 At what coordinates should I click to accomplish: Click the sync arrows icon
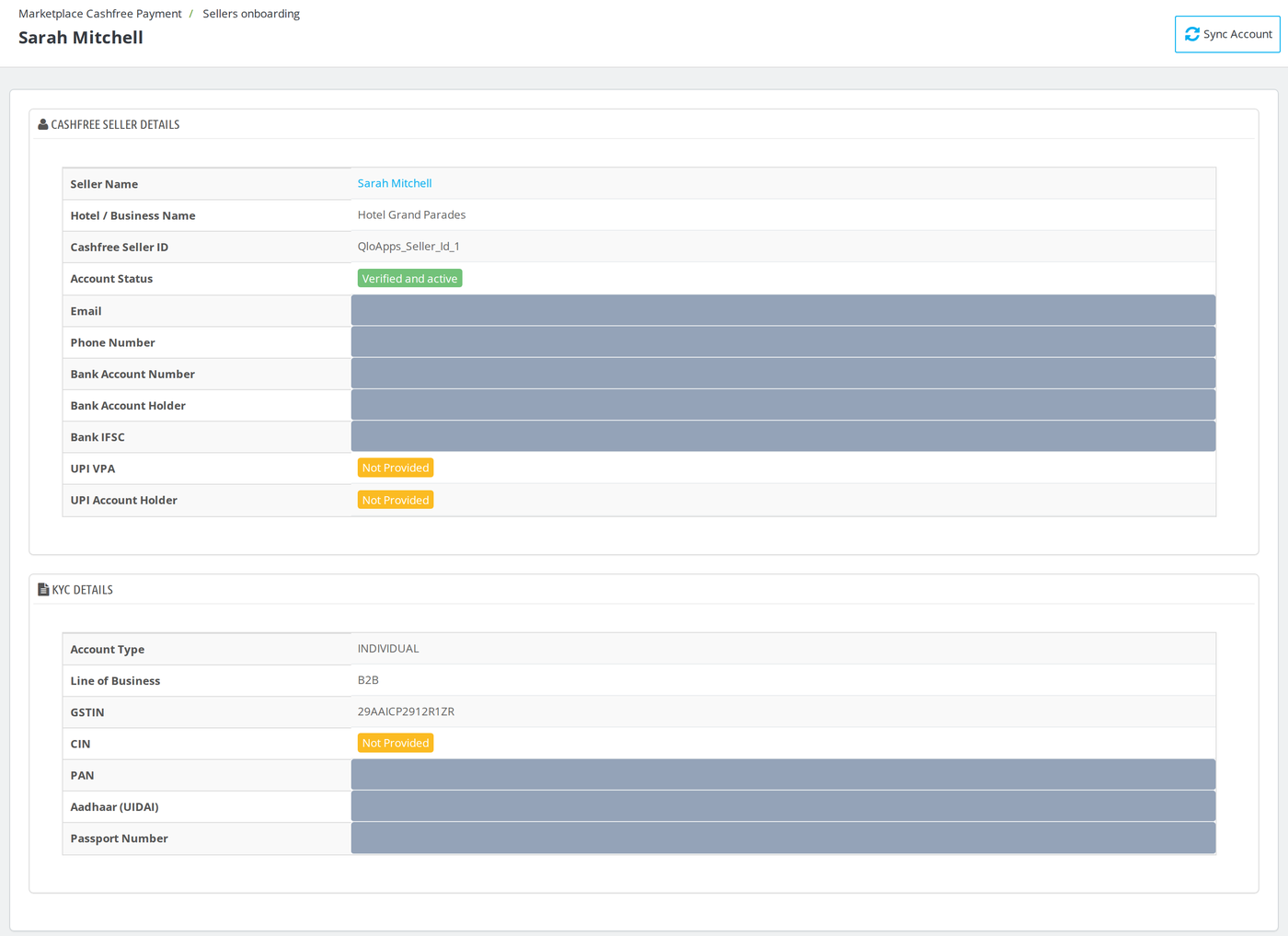coord(1192,34)
